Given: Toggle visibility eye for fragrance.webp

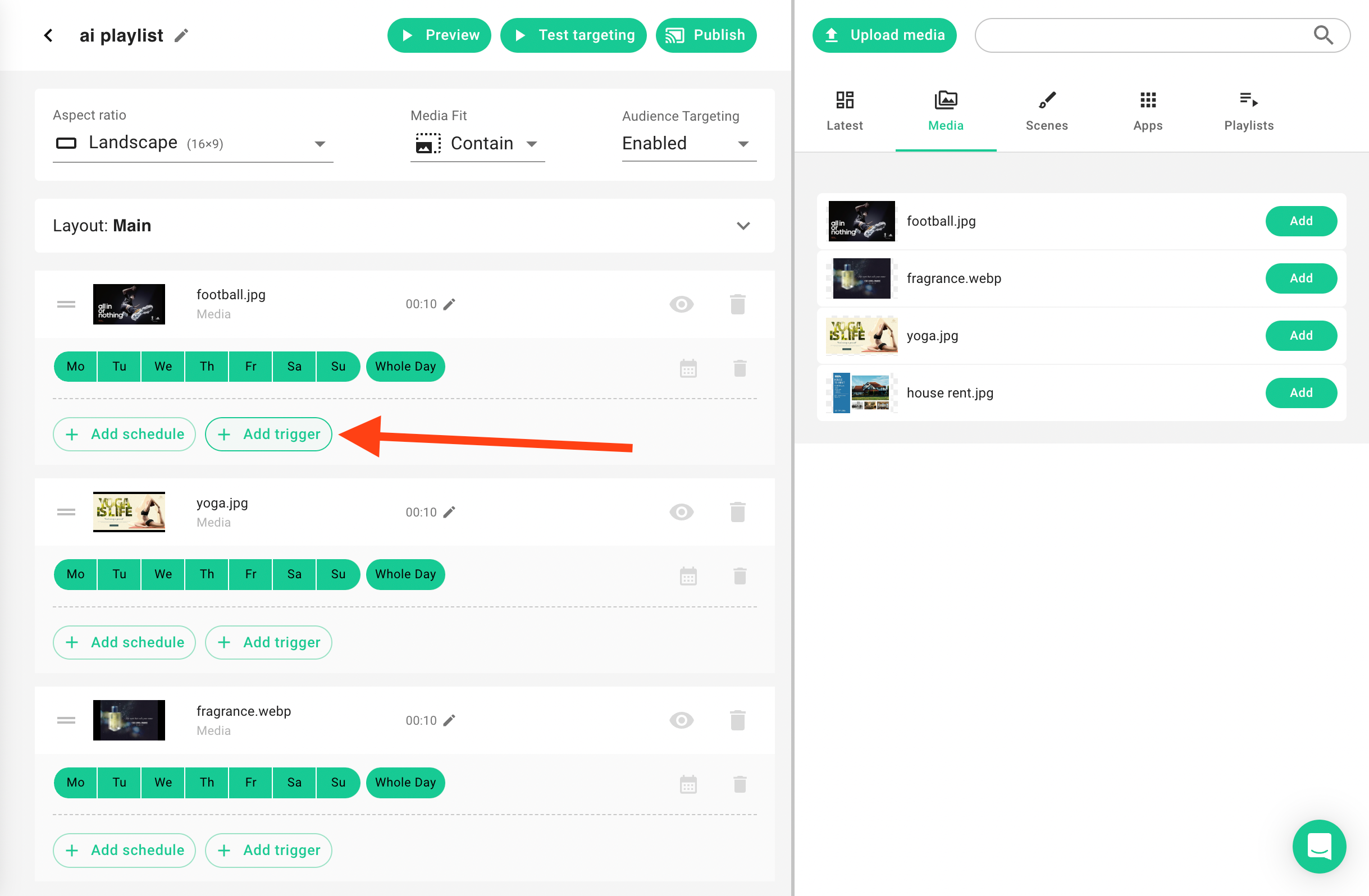Looking at the screenshot, I should (x=681, y=720).
